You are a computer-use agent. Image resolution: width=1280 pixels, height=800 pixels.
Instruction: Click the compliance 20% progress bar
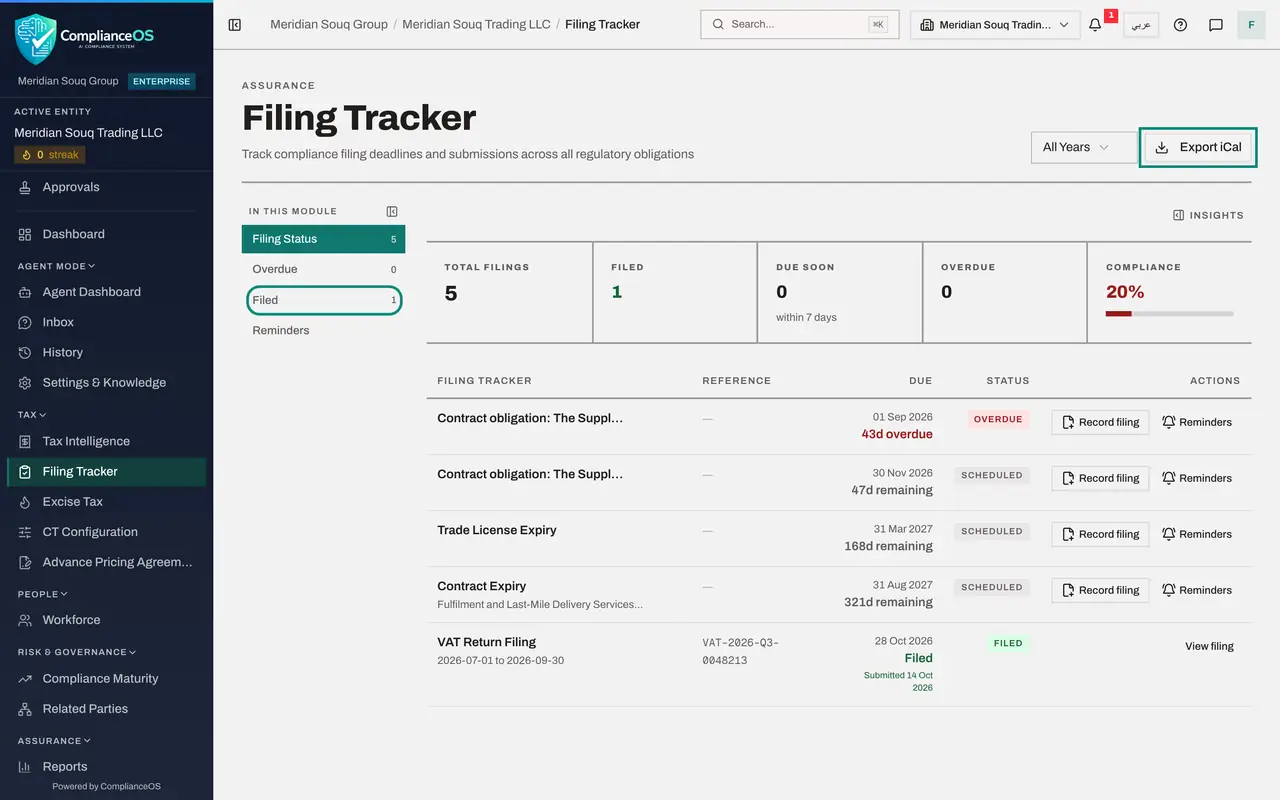tap(1170, 314)
